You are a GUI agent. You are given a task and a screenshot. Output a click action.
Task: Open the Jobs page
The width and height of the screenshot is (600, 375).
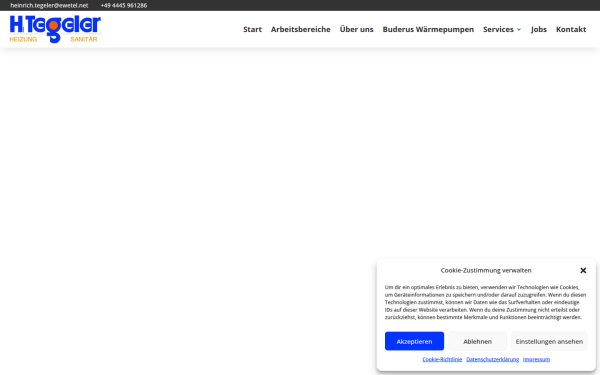click(539, 29)
